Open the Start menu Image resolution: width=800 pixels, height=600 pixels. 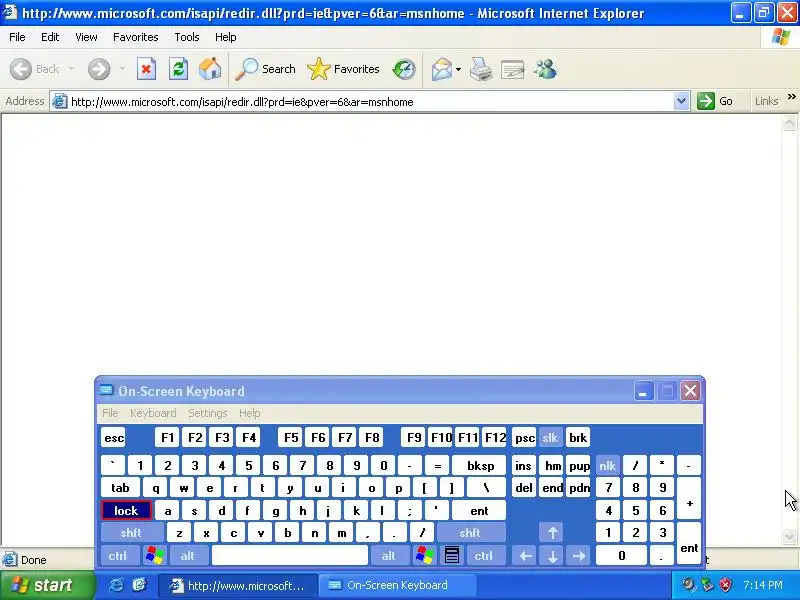point(47,585)
